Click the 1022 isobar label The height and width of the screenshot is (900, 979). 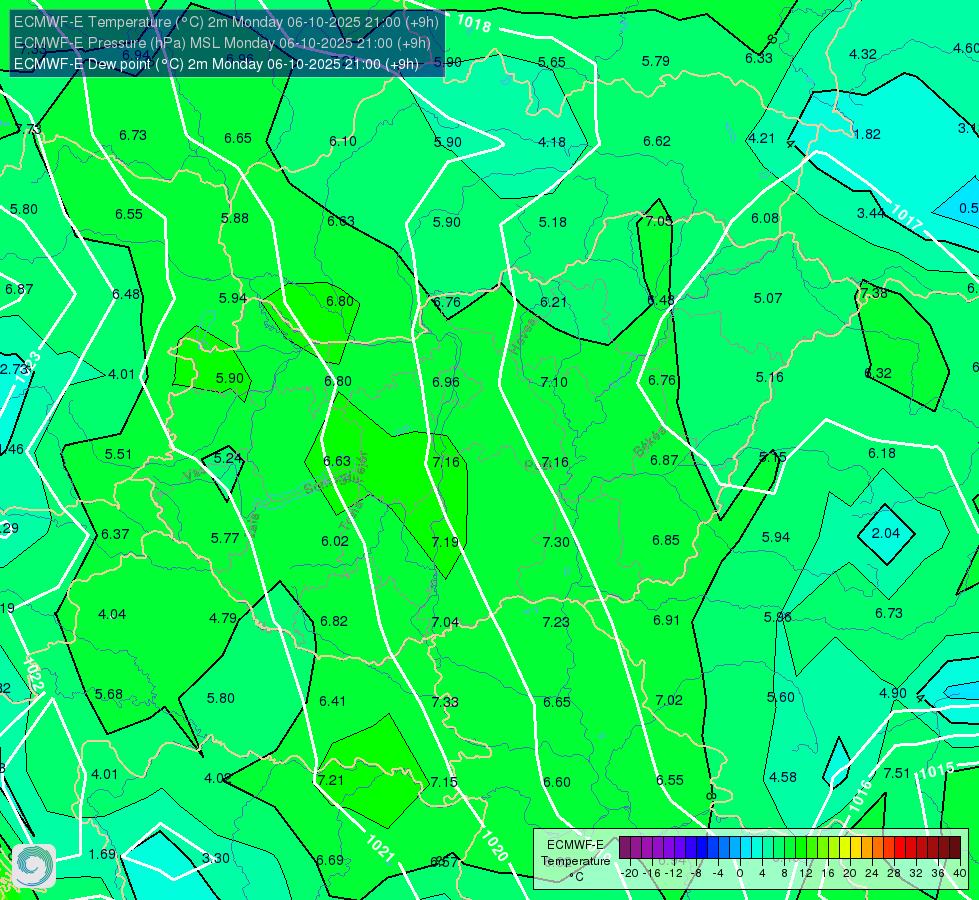34,675
